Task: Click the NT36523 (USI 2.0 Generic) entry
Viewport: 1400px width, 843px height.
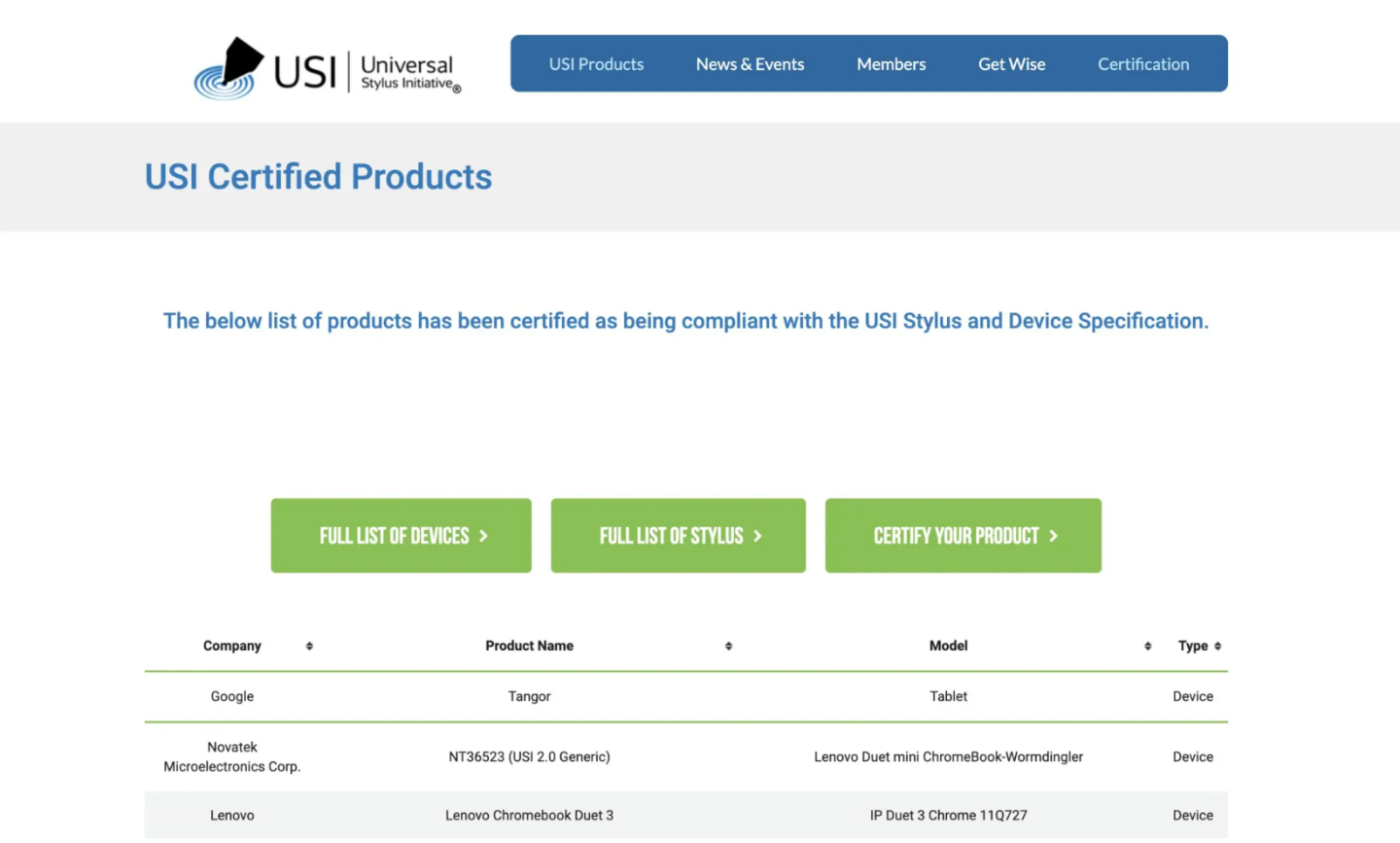Action: click(x=529, y=757)
